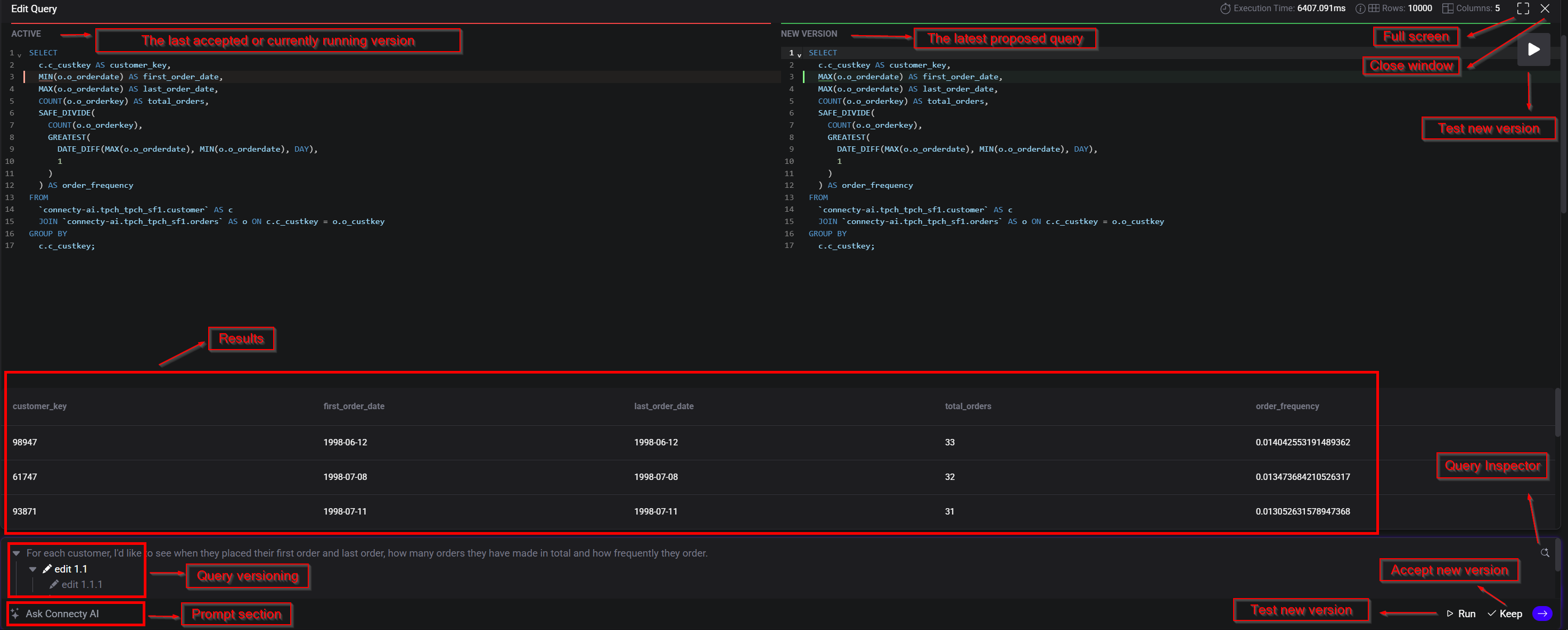Image resolution: width=1568 pixels, height=630 pixels.
Task: Click the rows info circle icon
Action: pos(1360,9)
